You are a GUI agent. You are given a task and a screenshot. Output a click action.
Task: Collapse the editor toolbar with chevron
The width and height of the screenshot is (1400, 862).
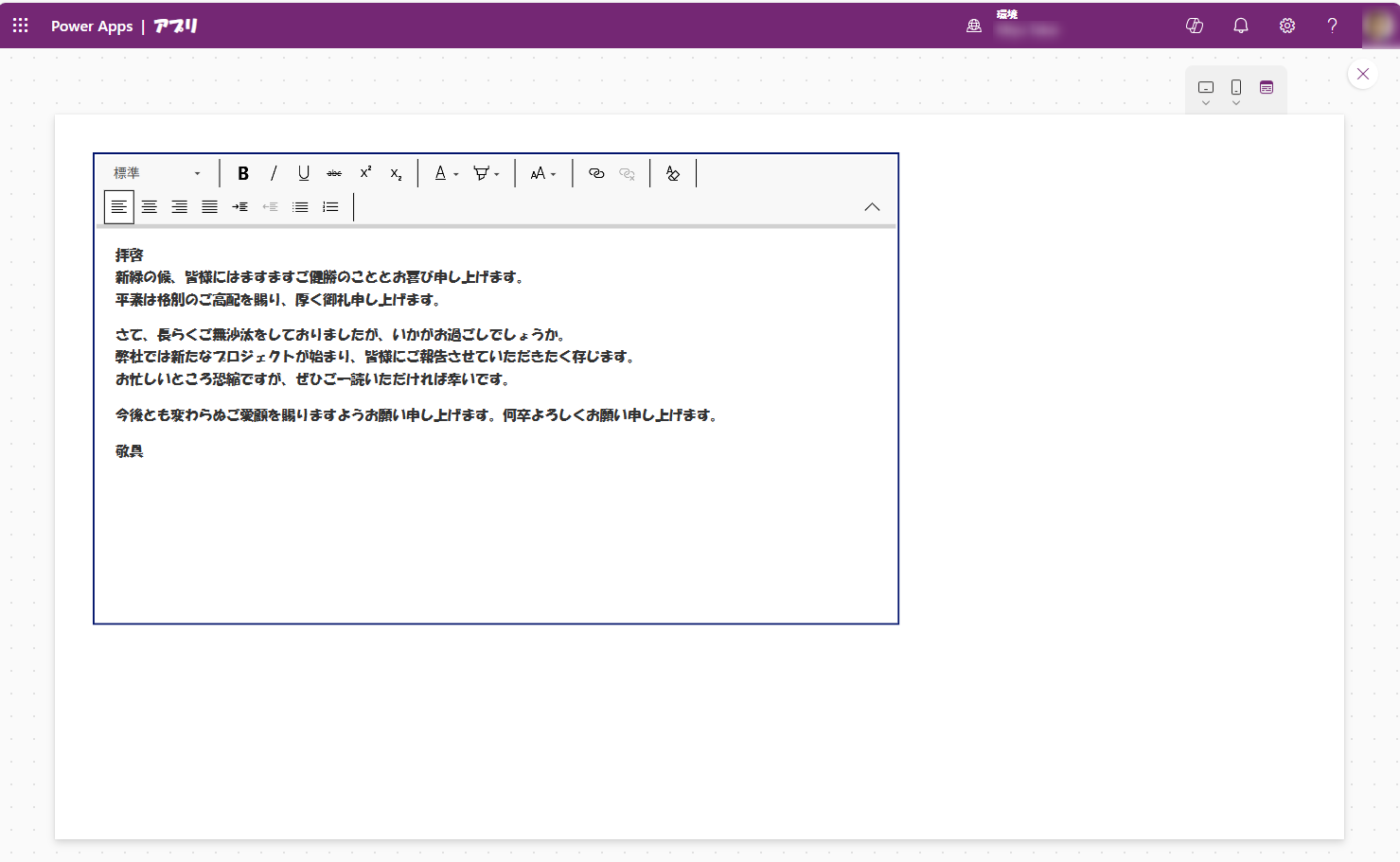[x=872, y=206]
